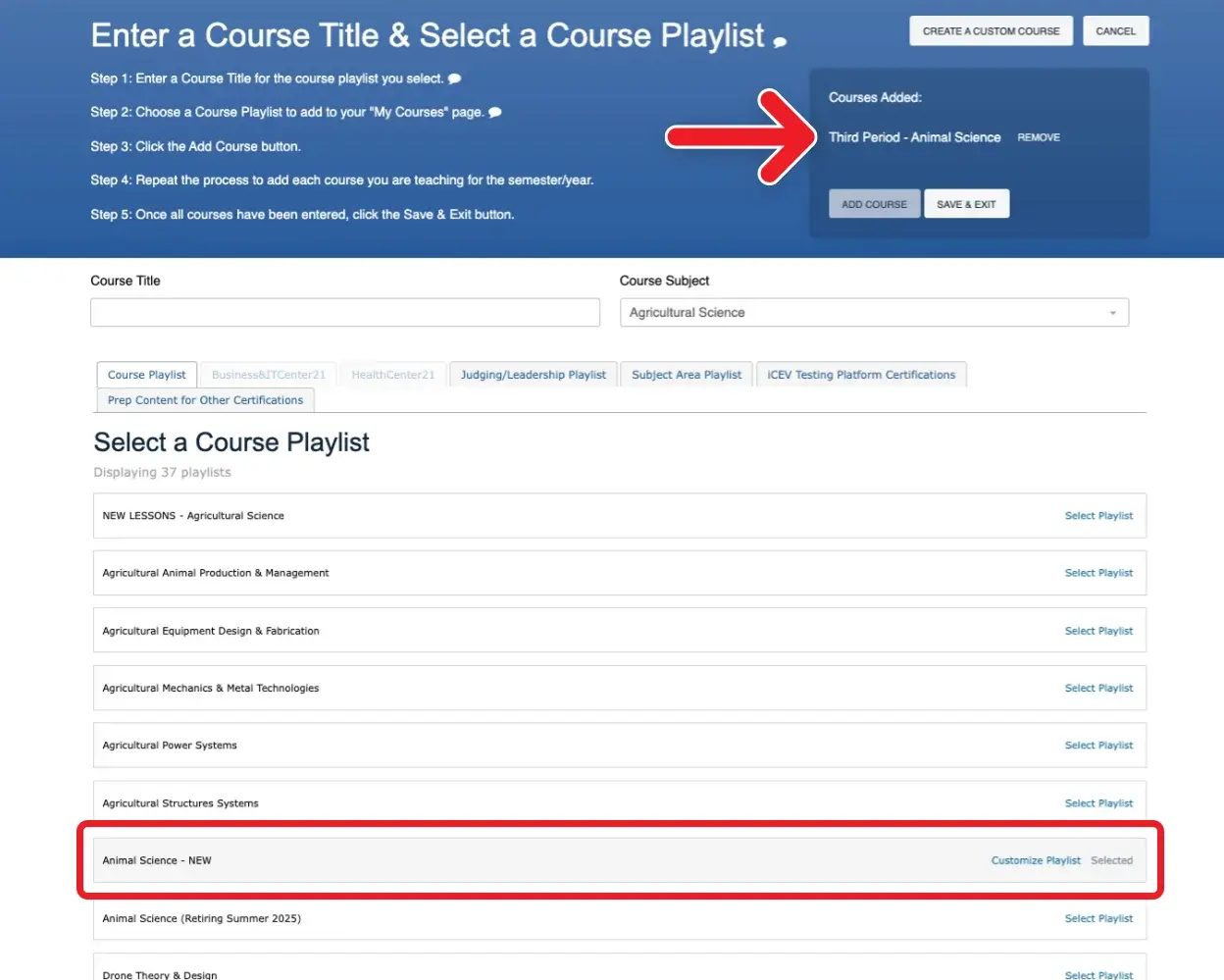
Task: Click the Cancel button
Action: pos(1115,31)
